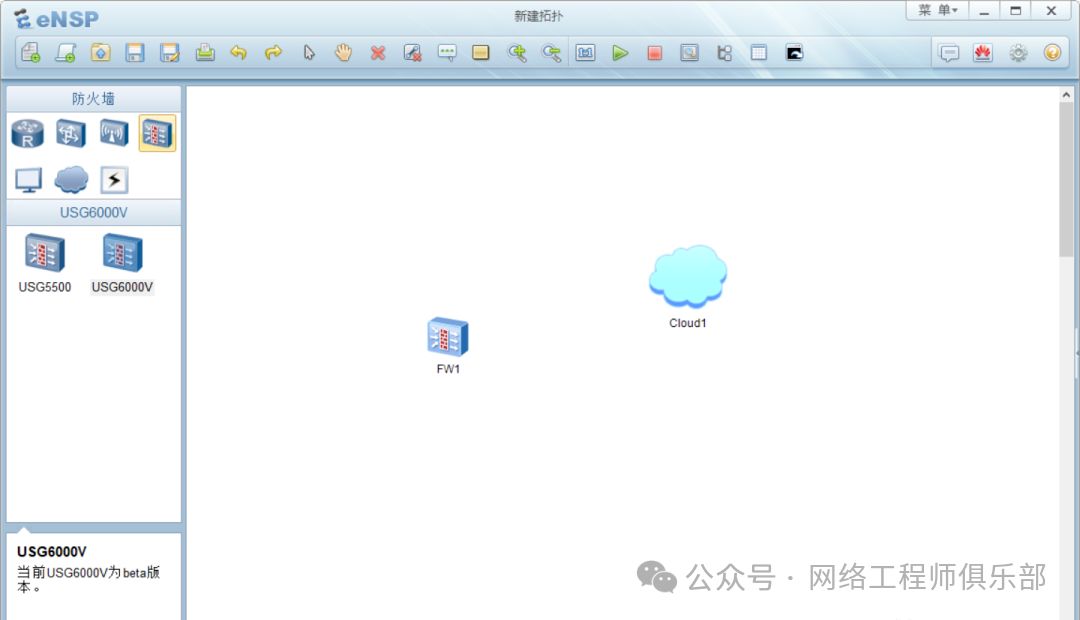Screen dimensions: 1080x620
Task: Select the PC terminal category
Action: click(28, 180)
